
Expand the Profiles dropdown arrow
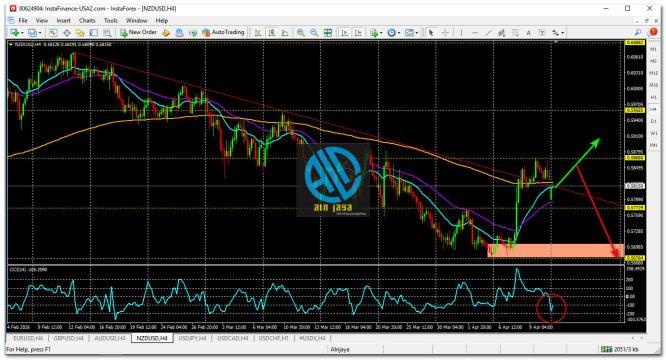(x=40, y=33)
